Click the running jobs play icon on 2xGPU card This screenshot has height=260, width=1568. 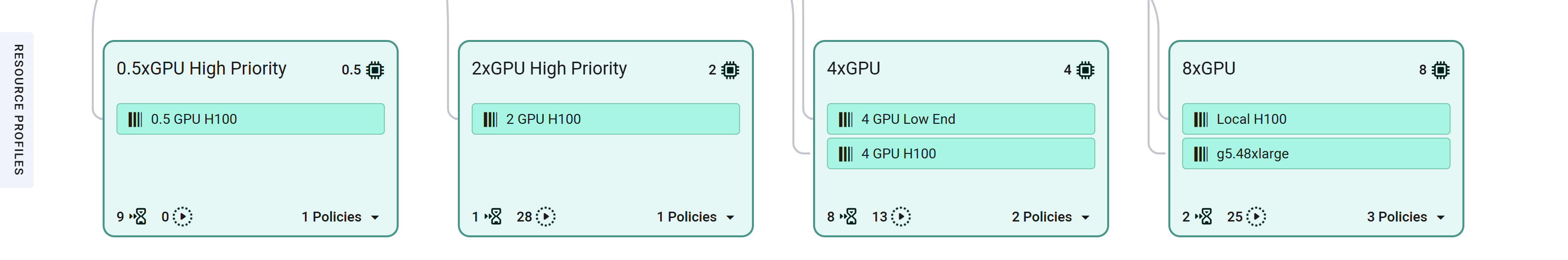[x=545, y=217]
